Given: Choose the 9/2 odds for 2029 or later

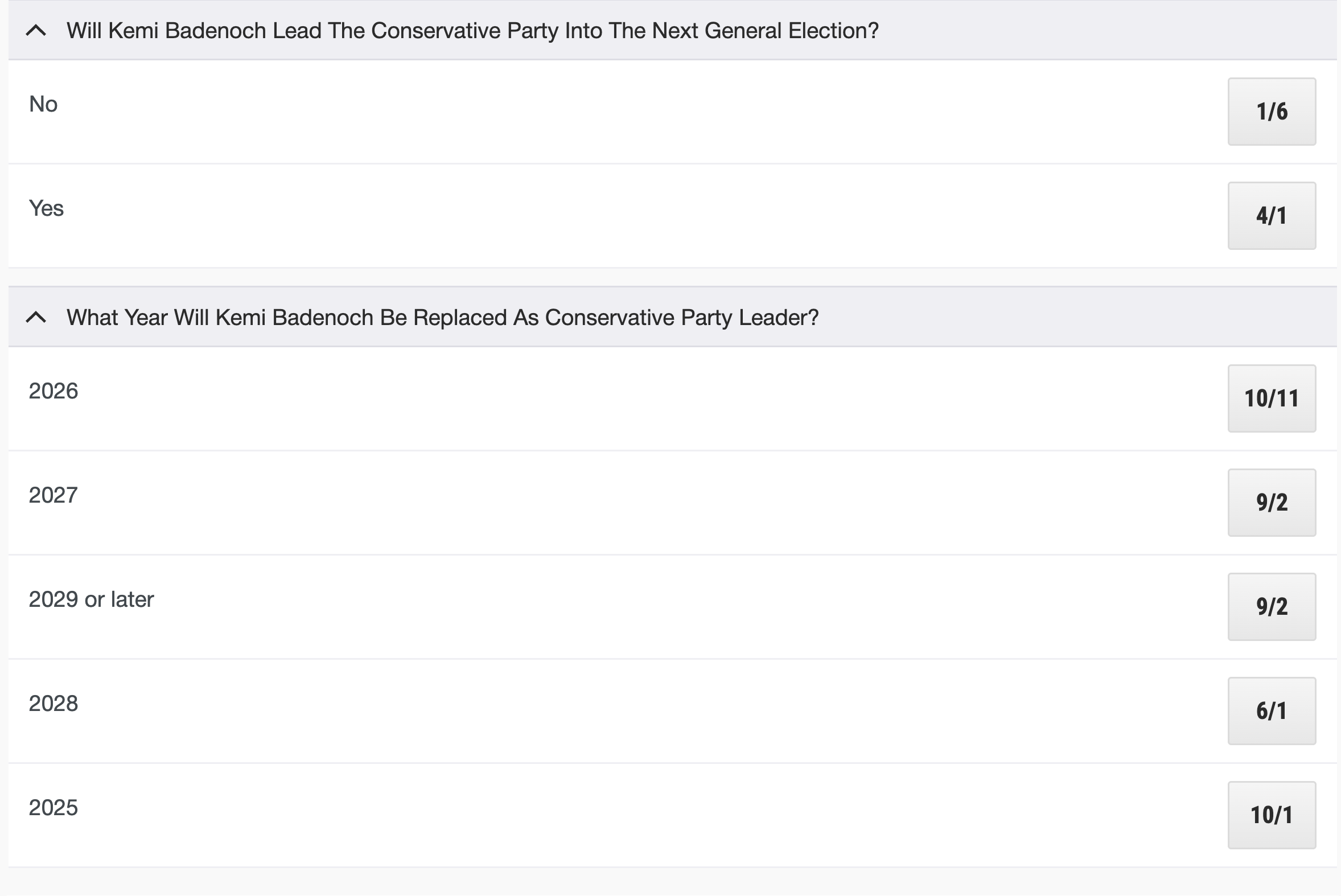Looking at the screenshot, I should coord(1272,606).
